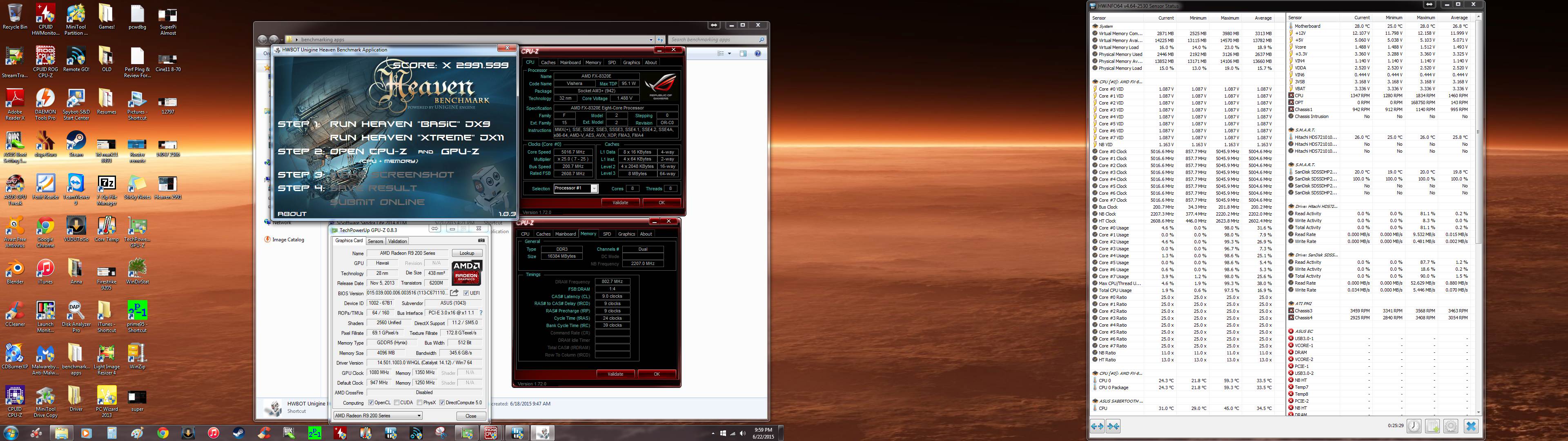Switch to the Validation tab in GPU-Z
This screenshot has height=441, width=1568.
pos(397,241)
